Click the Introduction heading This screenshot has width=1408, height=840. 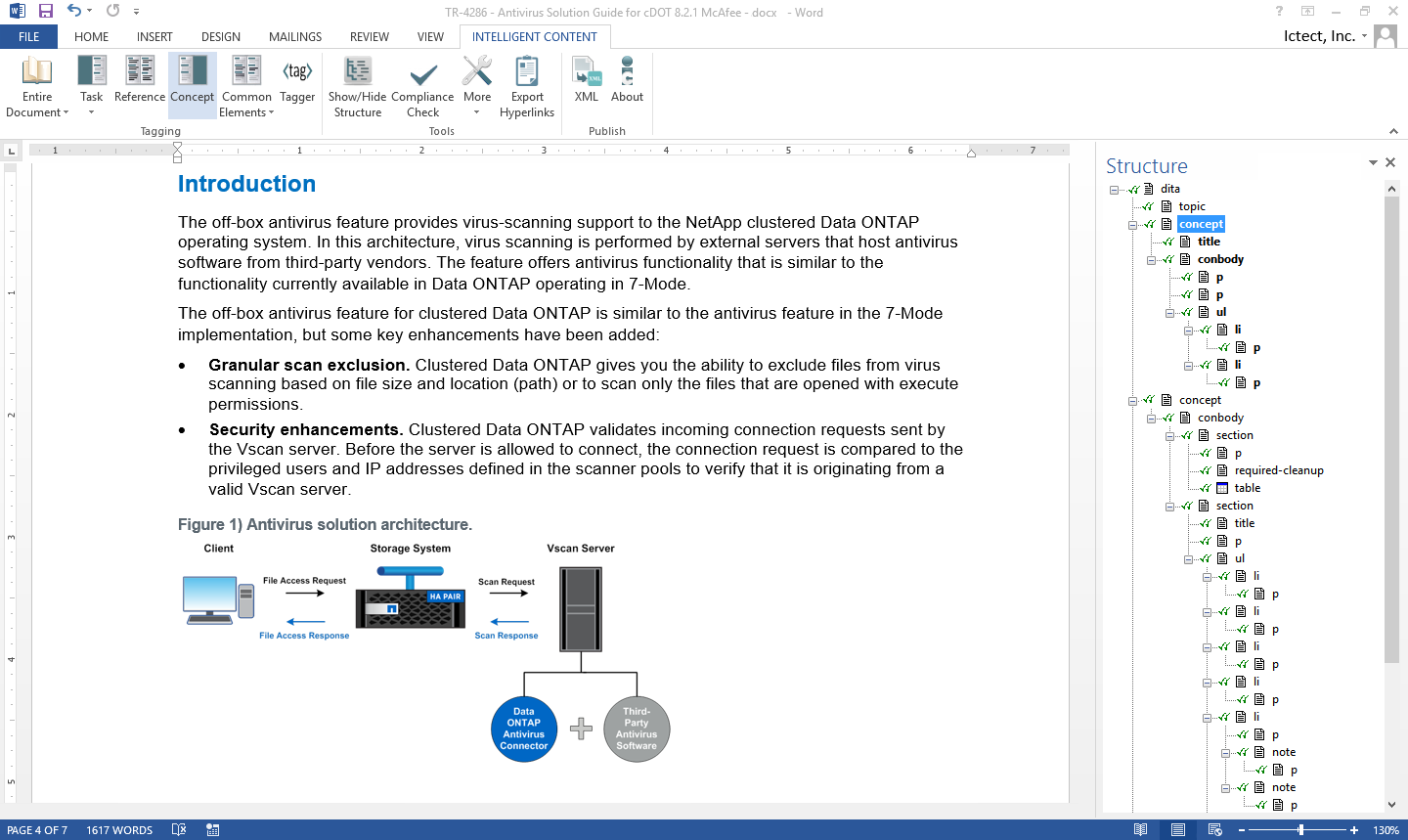pyautogui.click(x=246, y=184)
